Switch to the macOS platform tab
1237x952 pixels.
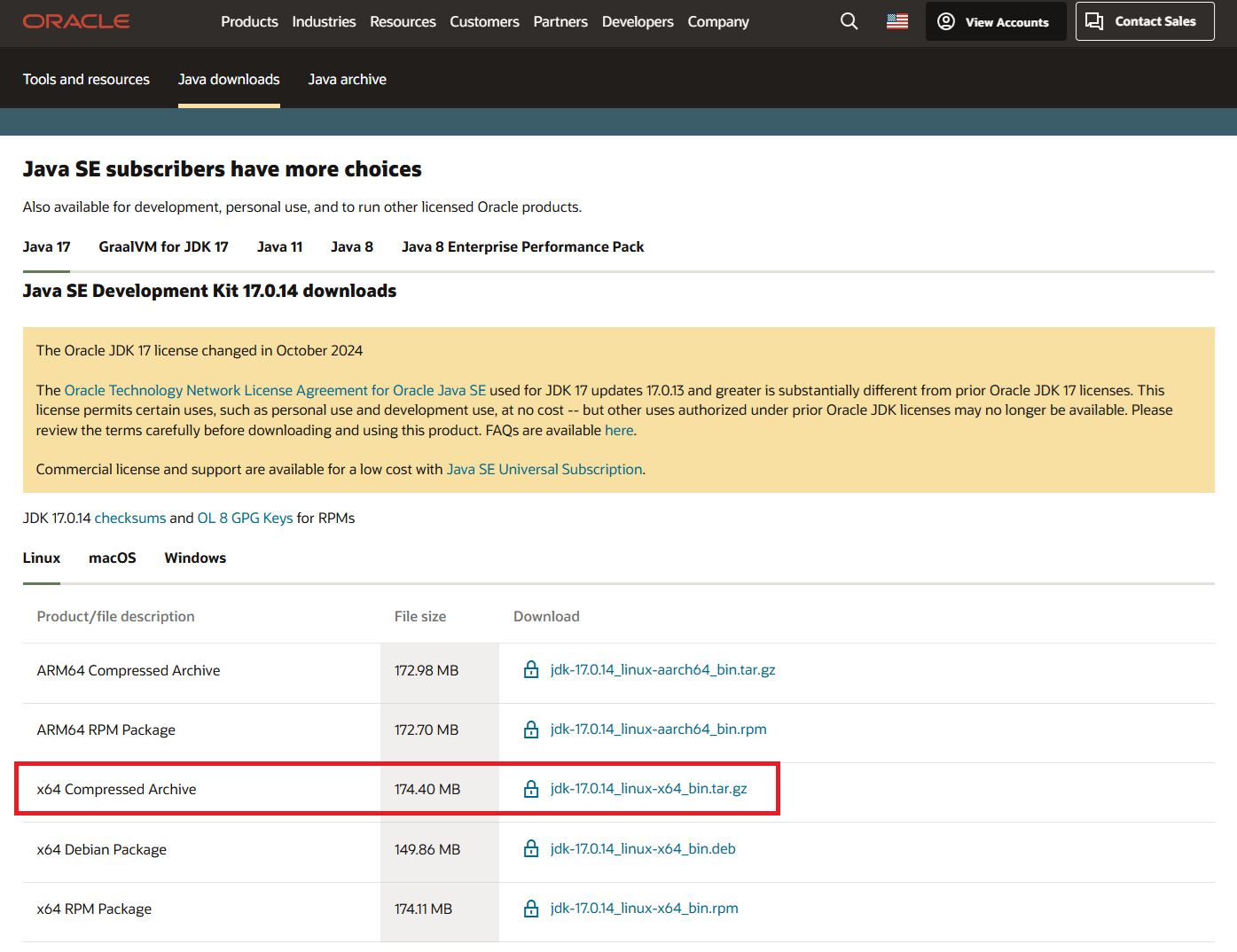(x=113, y=558)
